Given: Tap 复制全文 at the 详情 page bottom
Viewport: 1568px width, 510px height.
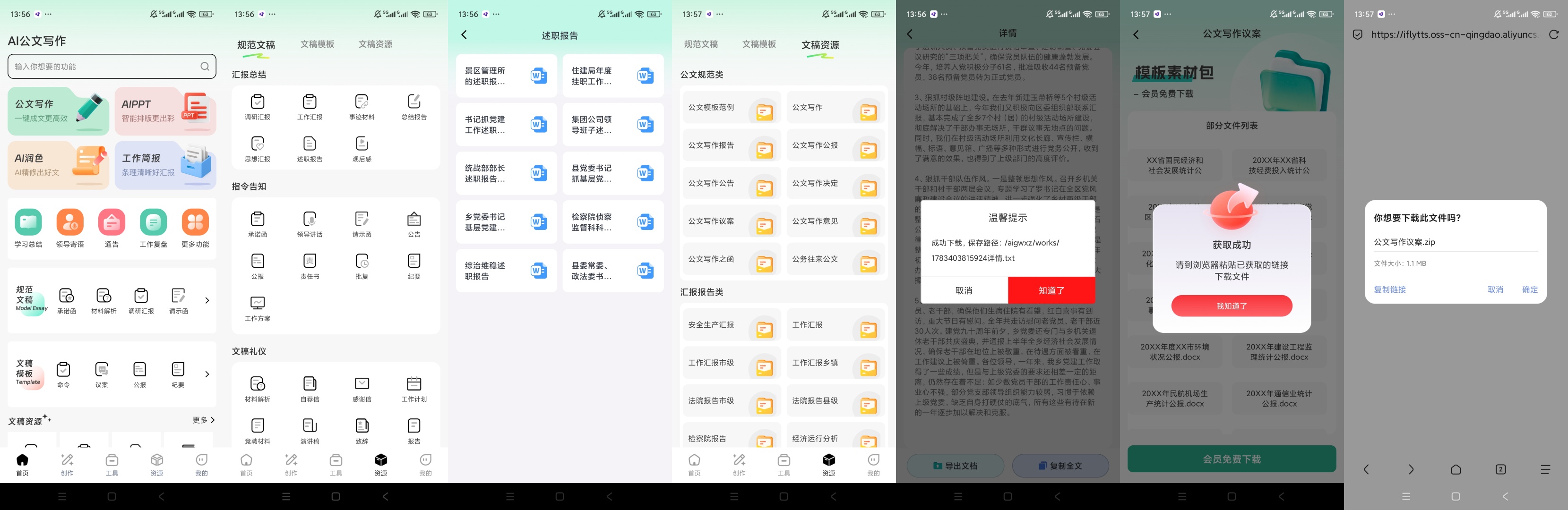Looking at the screenshot, I should pos(1060,466).
